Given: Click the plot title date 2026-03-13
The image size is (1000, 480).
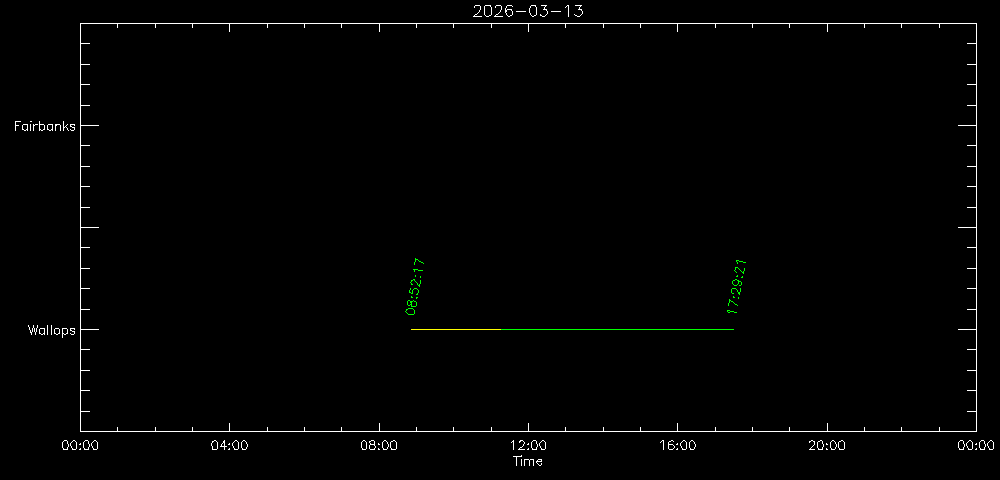Looking at the screenshot, I should coord(528,11).
